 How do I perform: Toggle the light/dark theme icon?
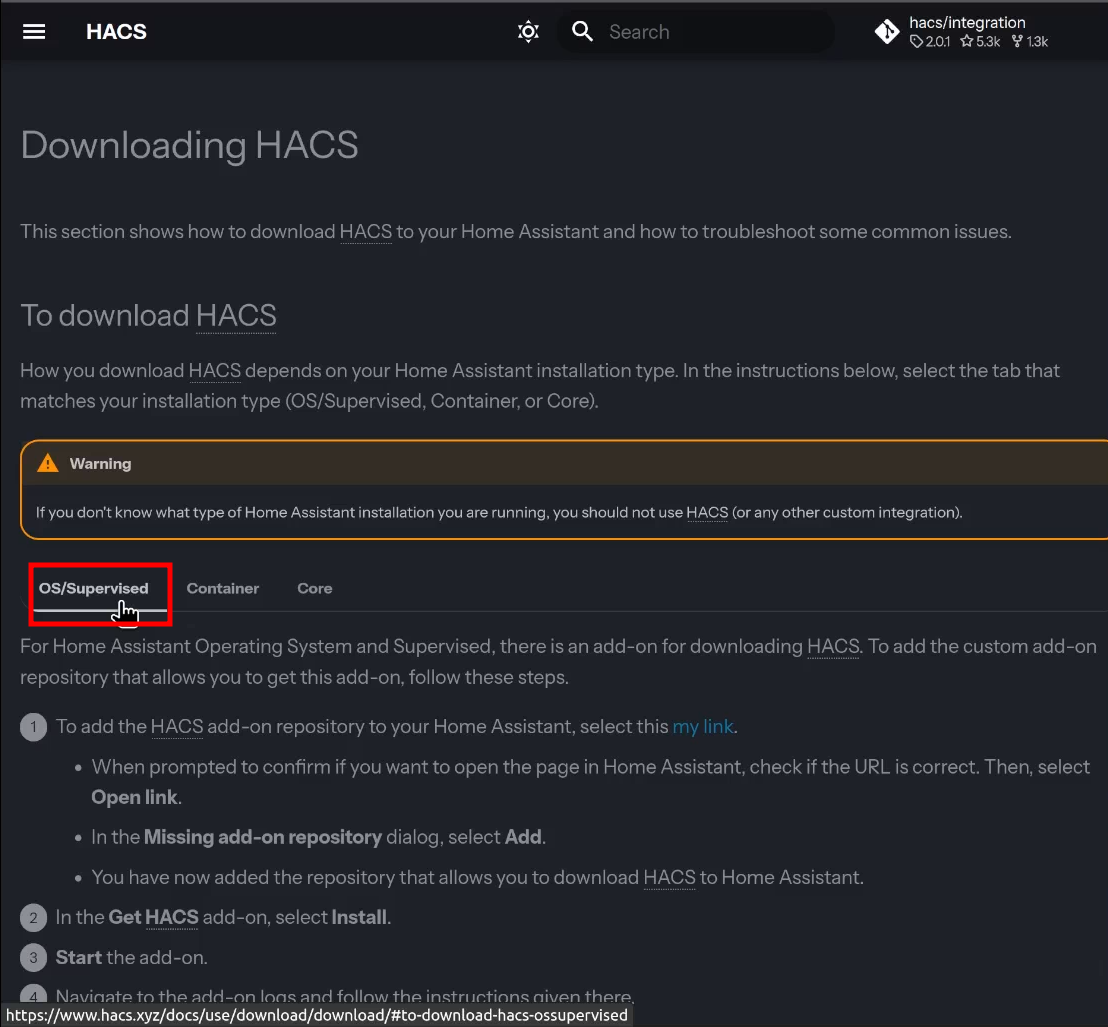[x=528, y=32]
